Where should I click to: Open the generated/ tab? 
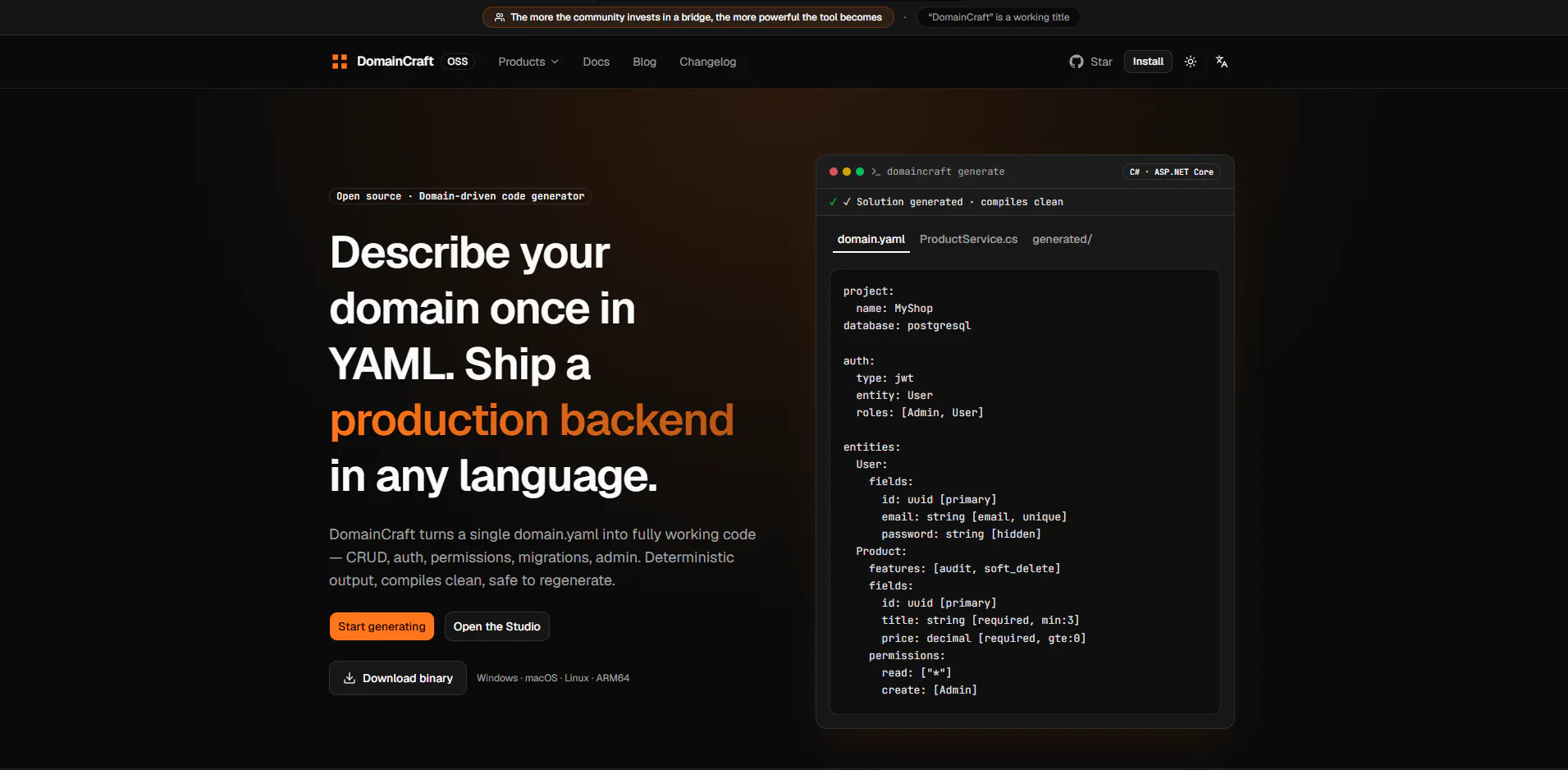tap(1062, 239)
